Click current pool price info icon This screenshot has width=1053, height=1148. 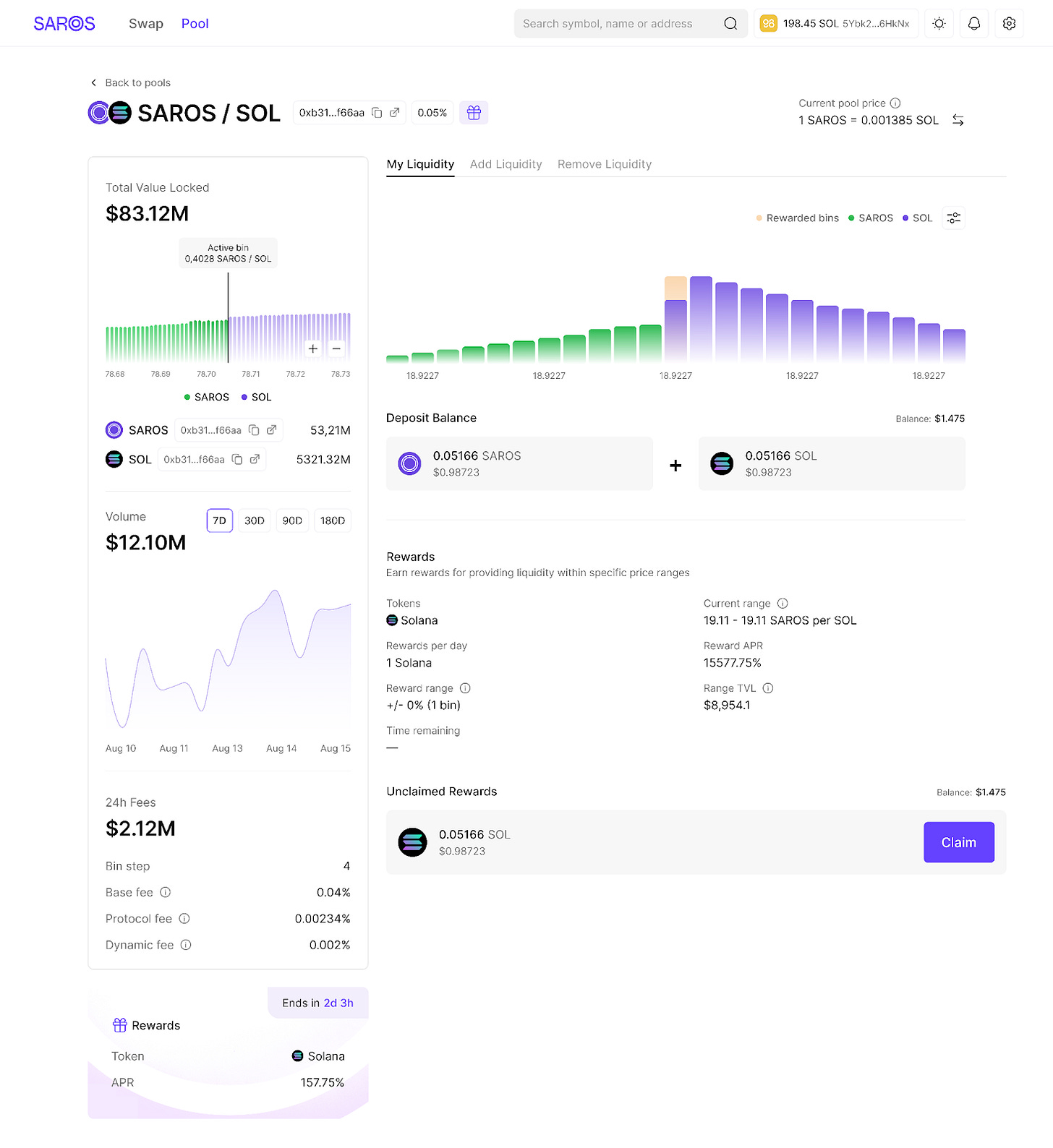[895, 103]
